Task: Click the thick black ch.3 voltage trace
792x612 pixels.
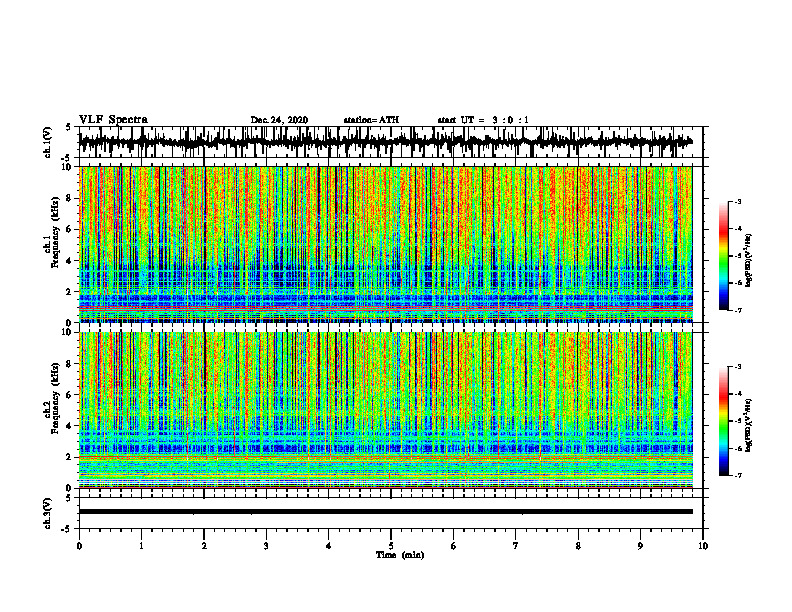Action: pos(385,512)
